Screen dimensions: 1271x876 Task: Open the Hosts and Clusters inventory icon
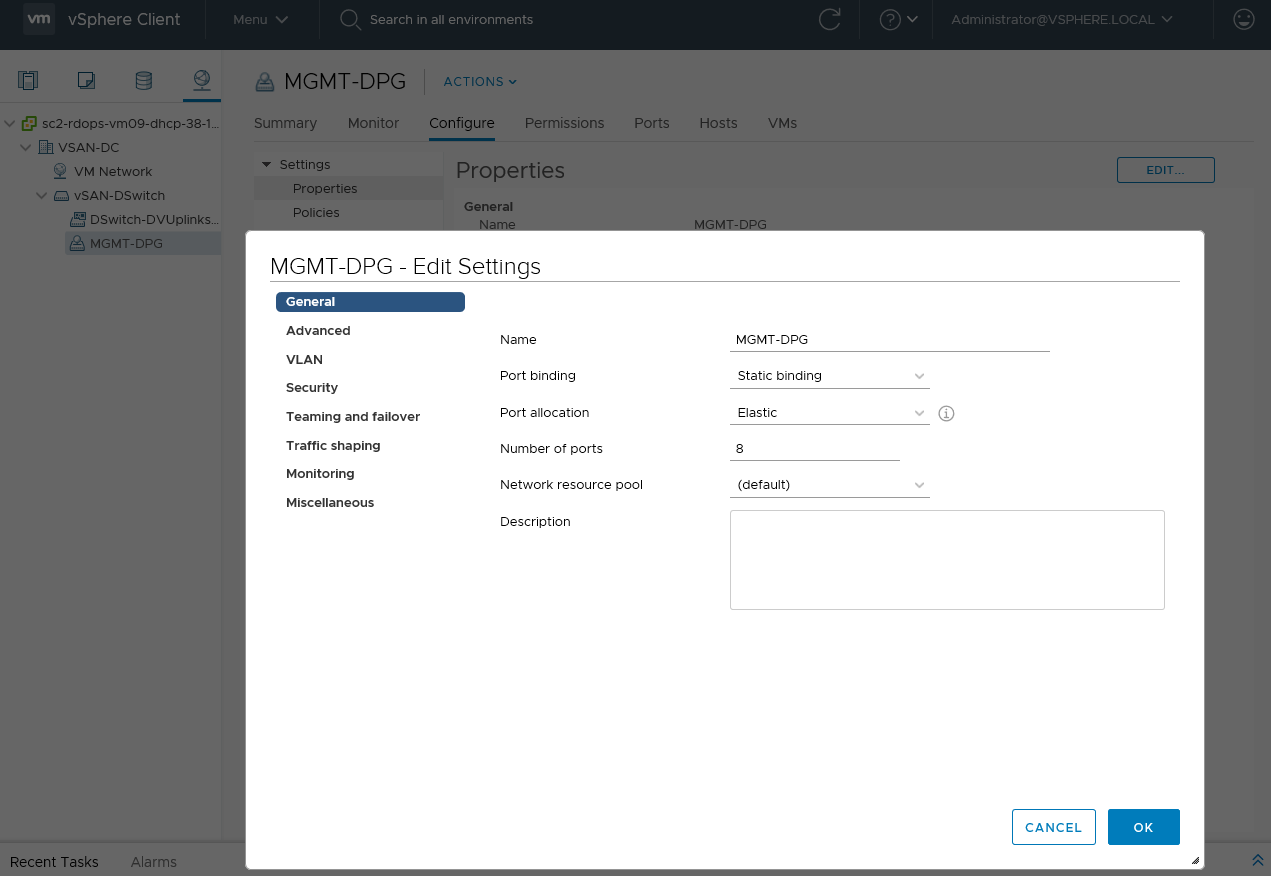[28, 80]
